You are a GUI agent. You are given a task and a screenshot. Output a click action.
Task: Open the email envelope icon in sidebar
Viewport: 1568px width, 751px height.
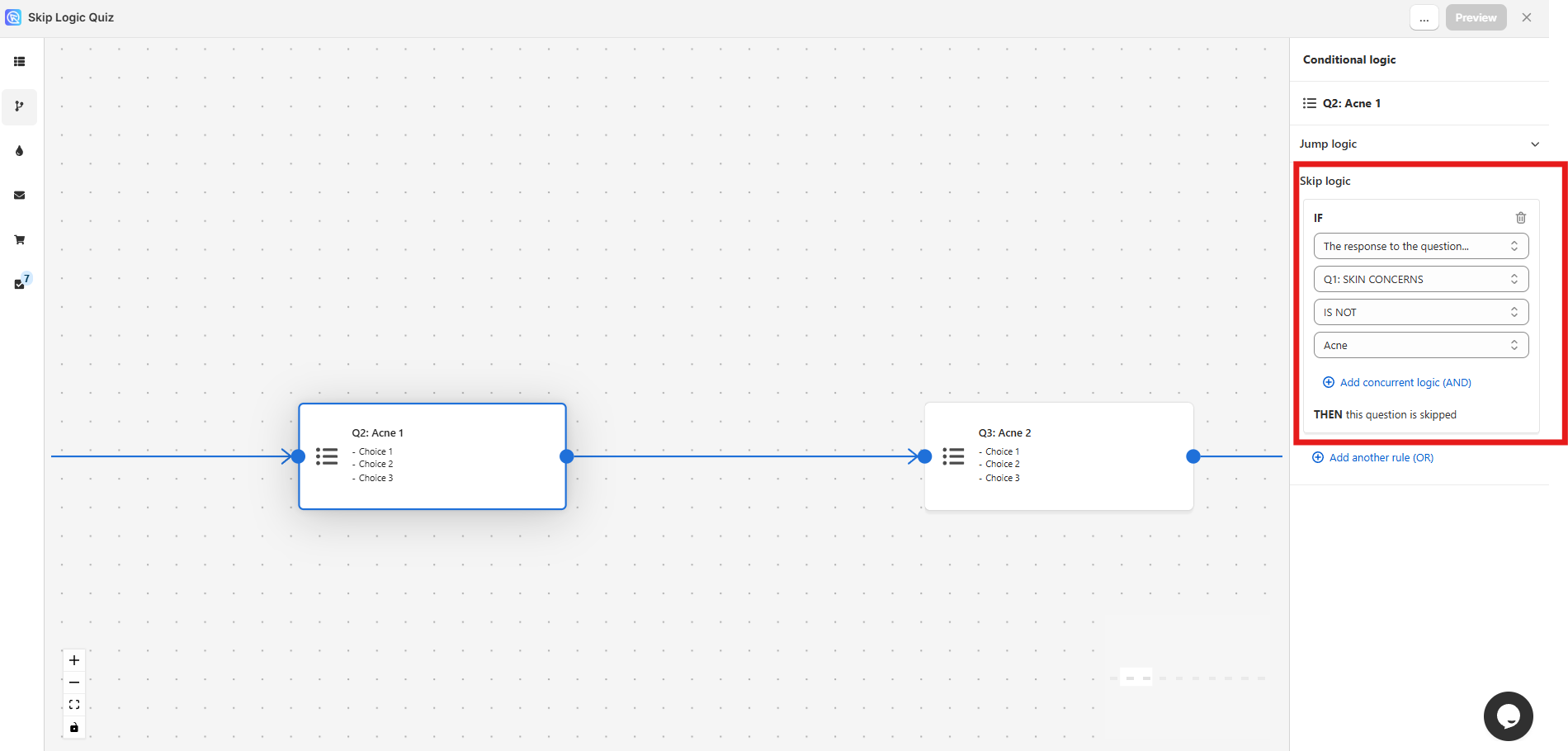coord(19,196)
